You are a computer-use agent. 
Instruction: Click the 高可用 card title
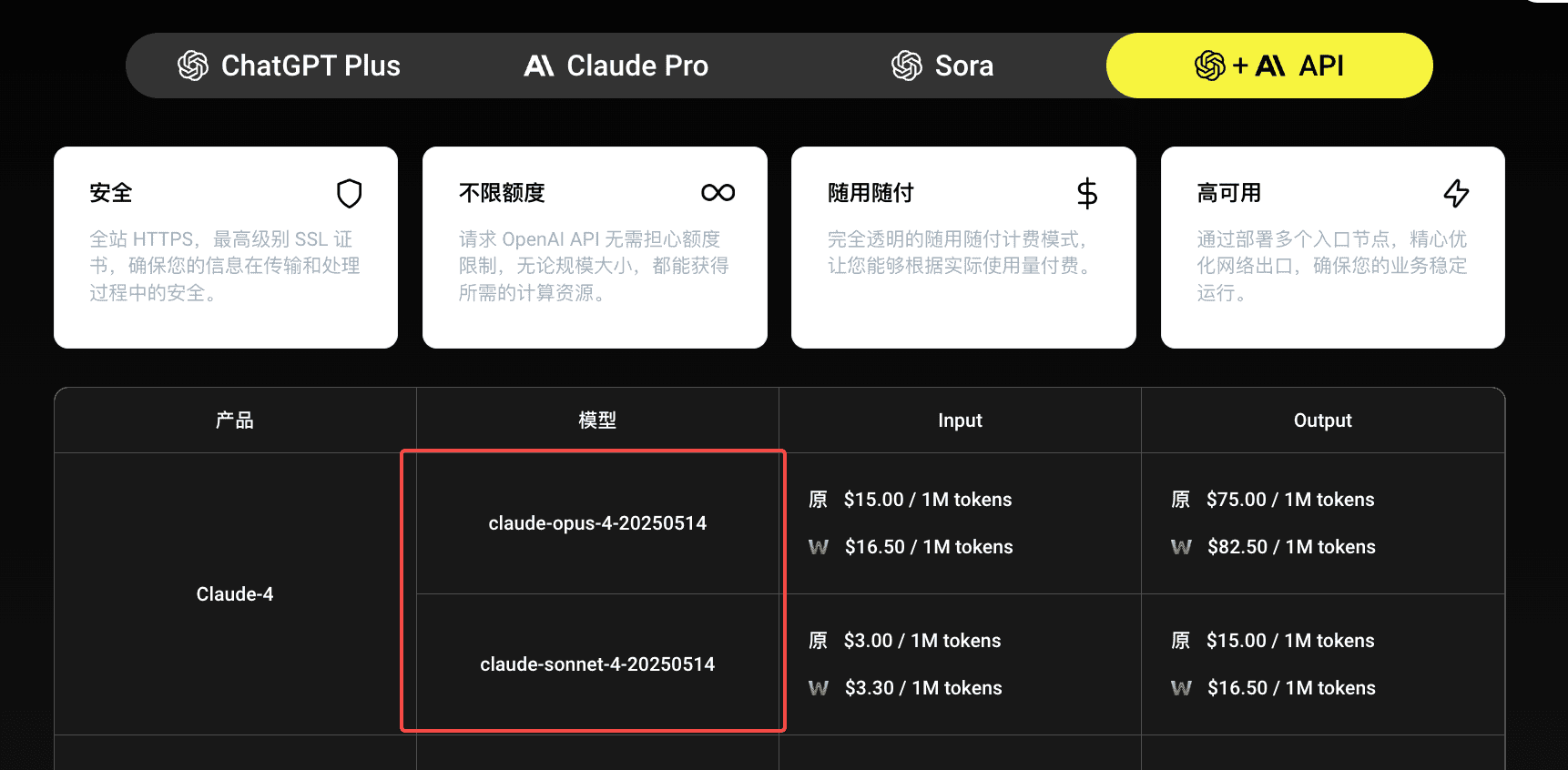1228,193
